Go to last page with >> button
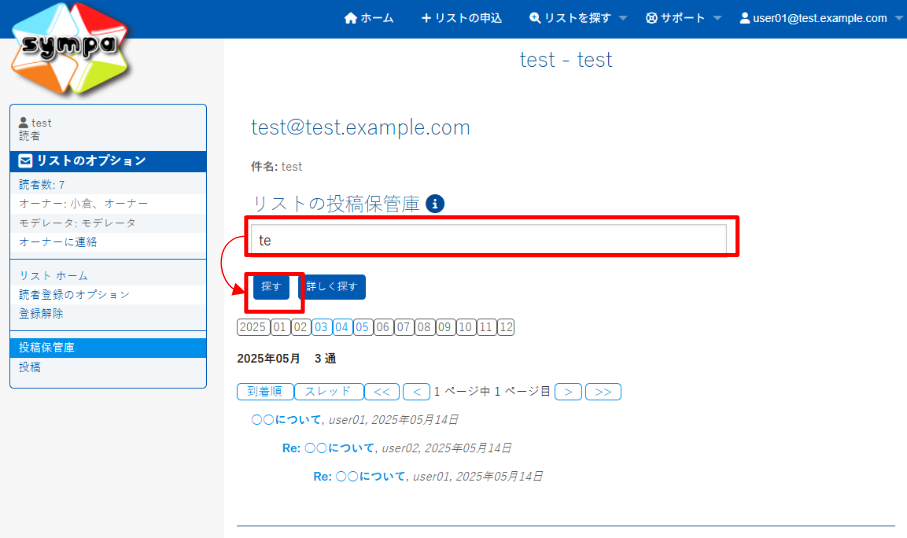 pyautogui.click(x=603, y=392)
